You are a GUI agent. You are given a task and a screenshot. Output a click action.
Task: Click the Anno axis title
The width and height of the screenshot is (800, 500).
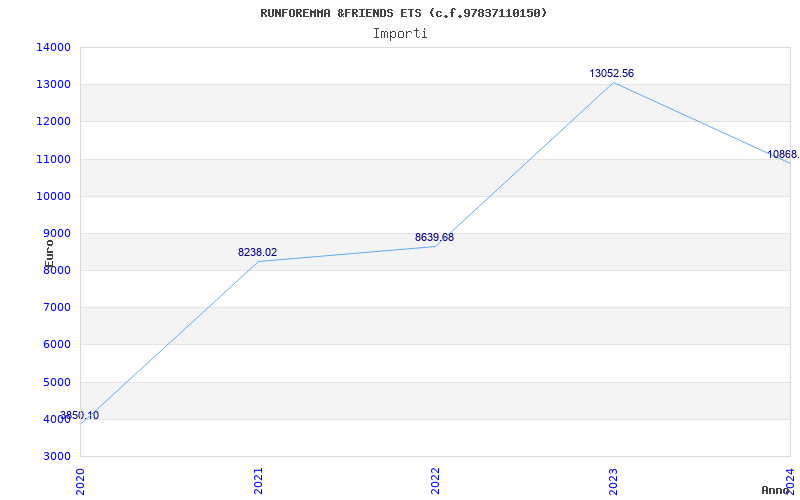click(x=776, y=490)
